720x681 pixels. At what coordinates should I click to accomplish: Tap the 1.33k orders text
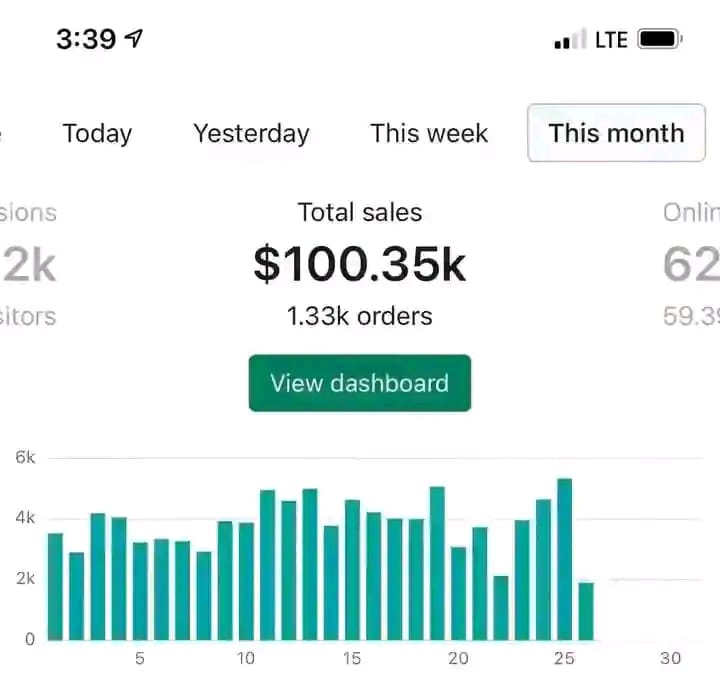coord(359,317)
